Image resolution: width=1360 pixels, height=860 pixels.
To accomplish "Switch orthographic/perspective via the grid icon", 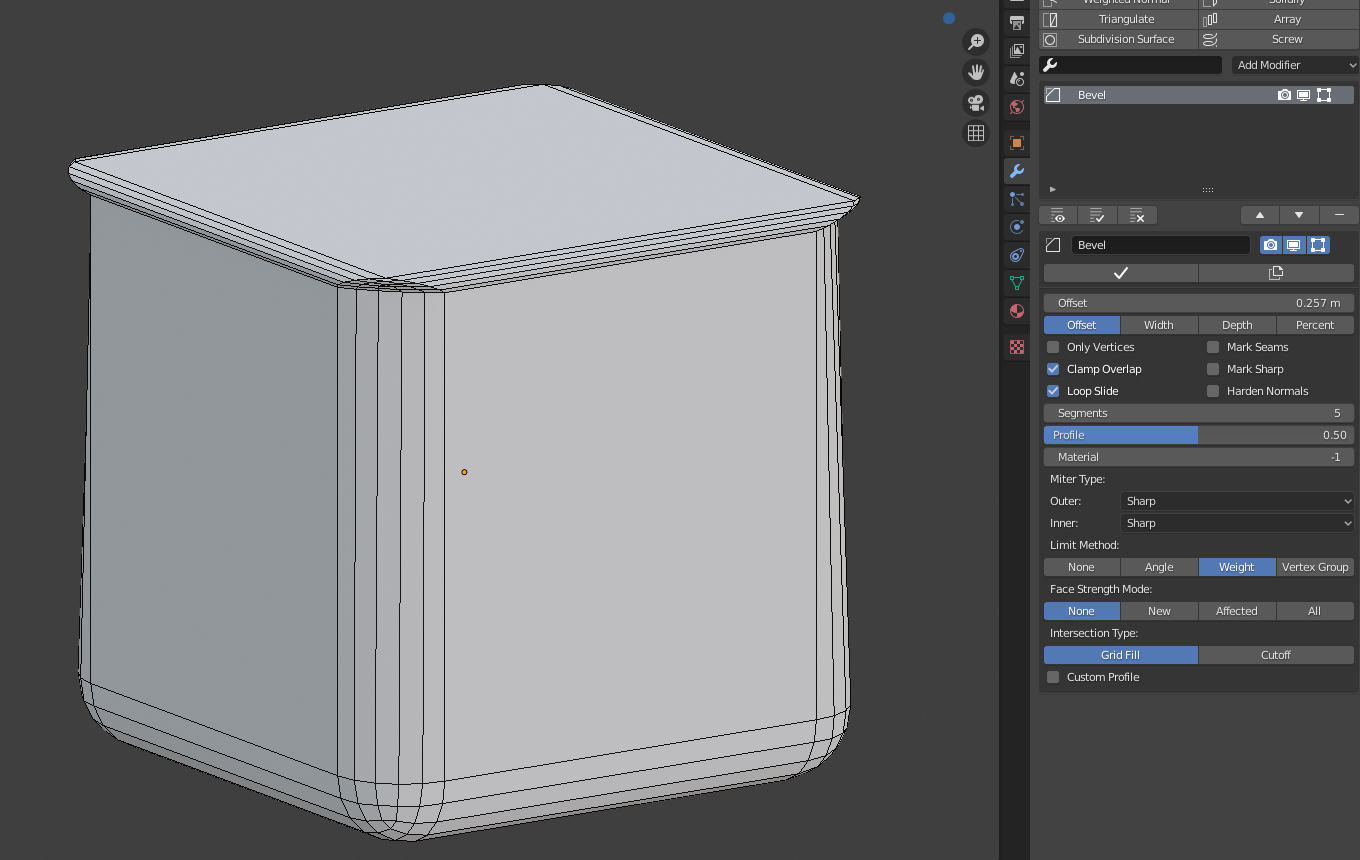I will point(975,133).
